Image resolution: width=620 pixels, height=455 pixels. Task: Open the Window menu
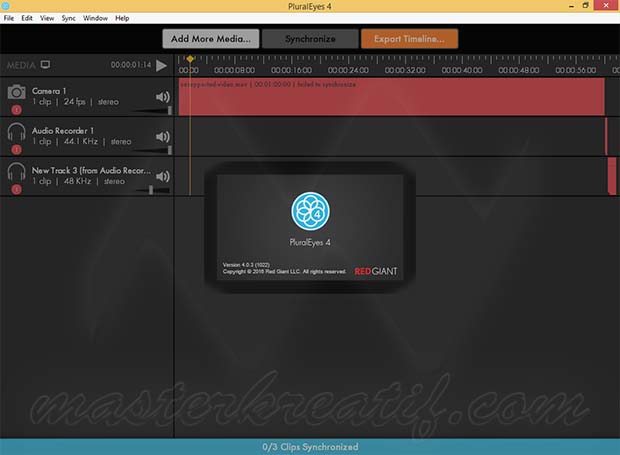(x=95, y=18)
